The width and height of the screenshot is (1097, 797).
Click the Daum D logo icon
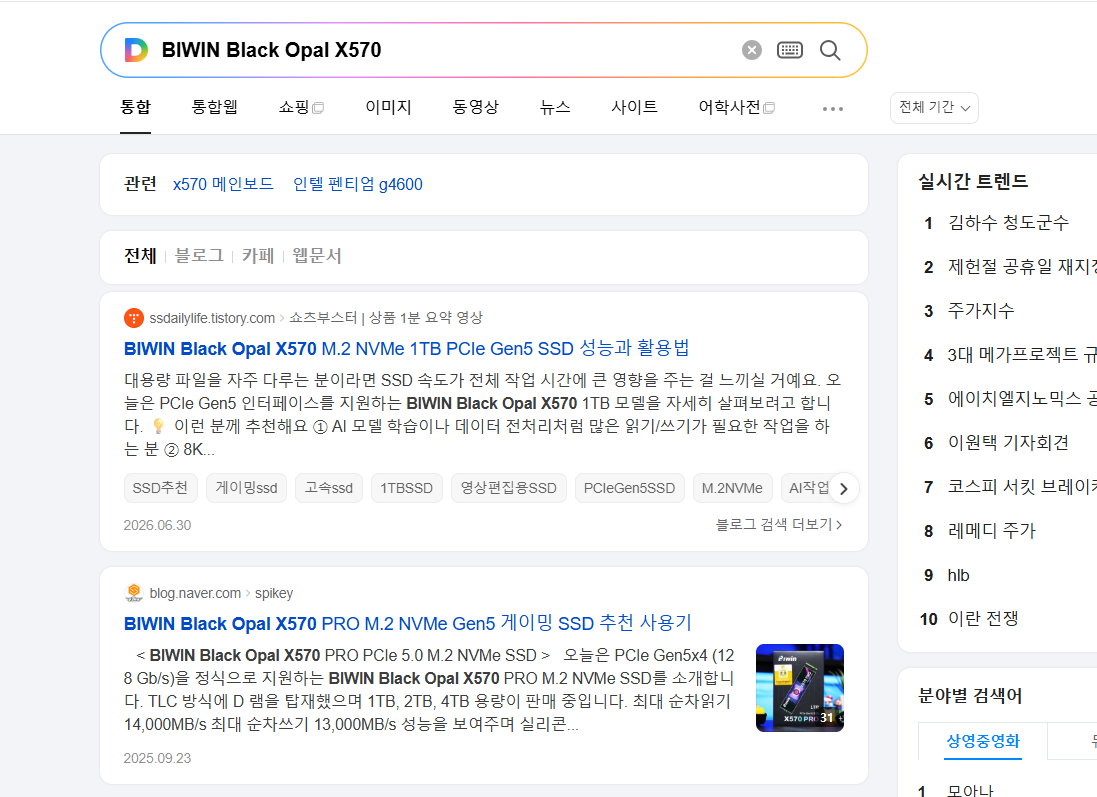point(136,50)
